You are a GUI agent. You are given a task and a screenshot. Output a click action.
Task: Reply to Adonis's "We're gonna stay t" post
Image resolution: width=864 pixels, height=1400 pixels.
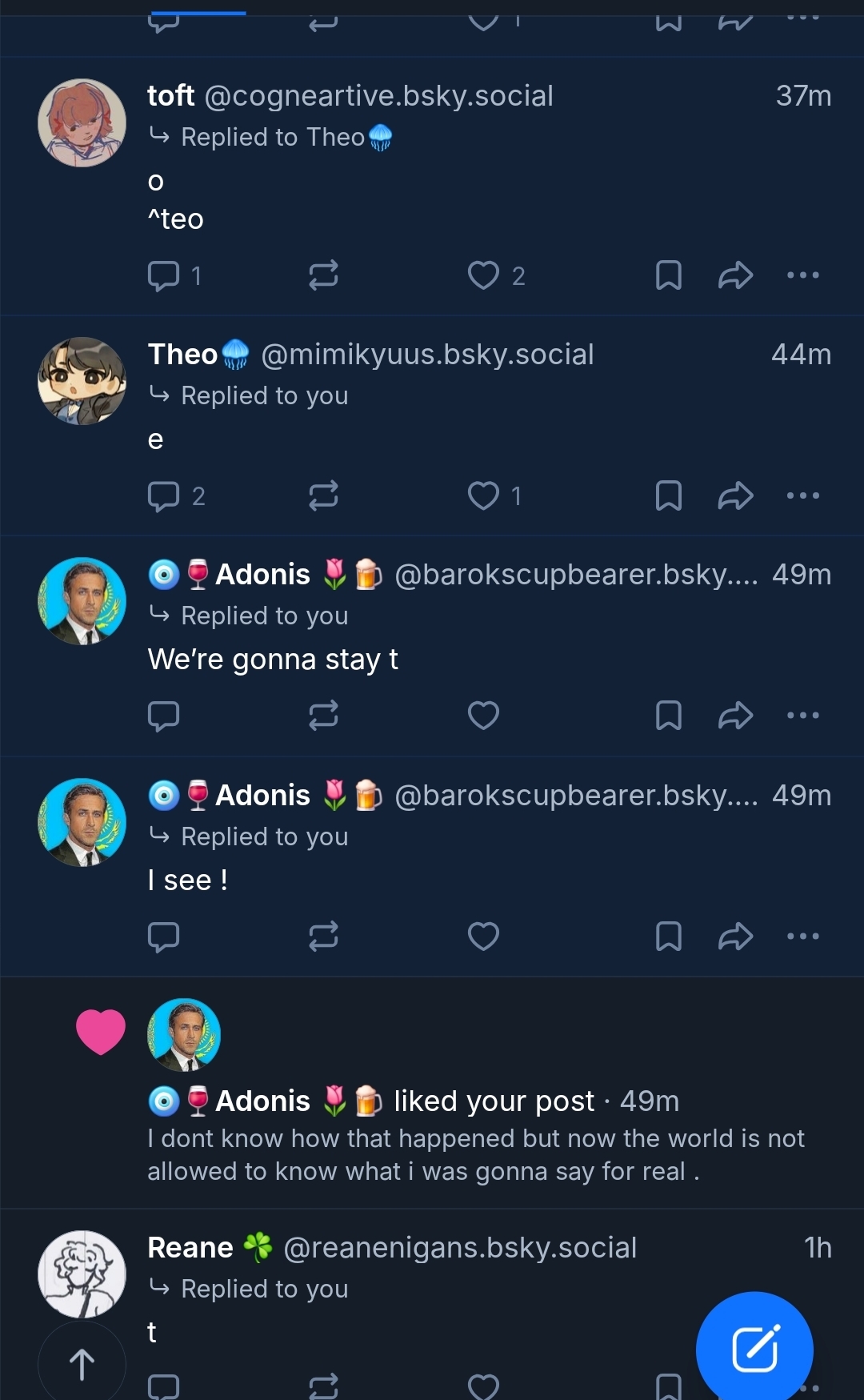[164, 716]
